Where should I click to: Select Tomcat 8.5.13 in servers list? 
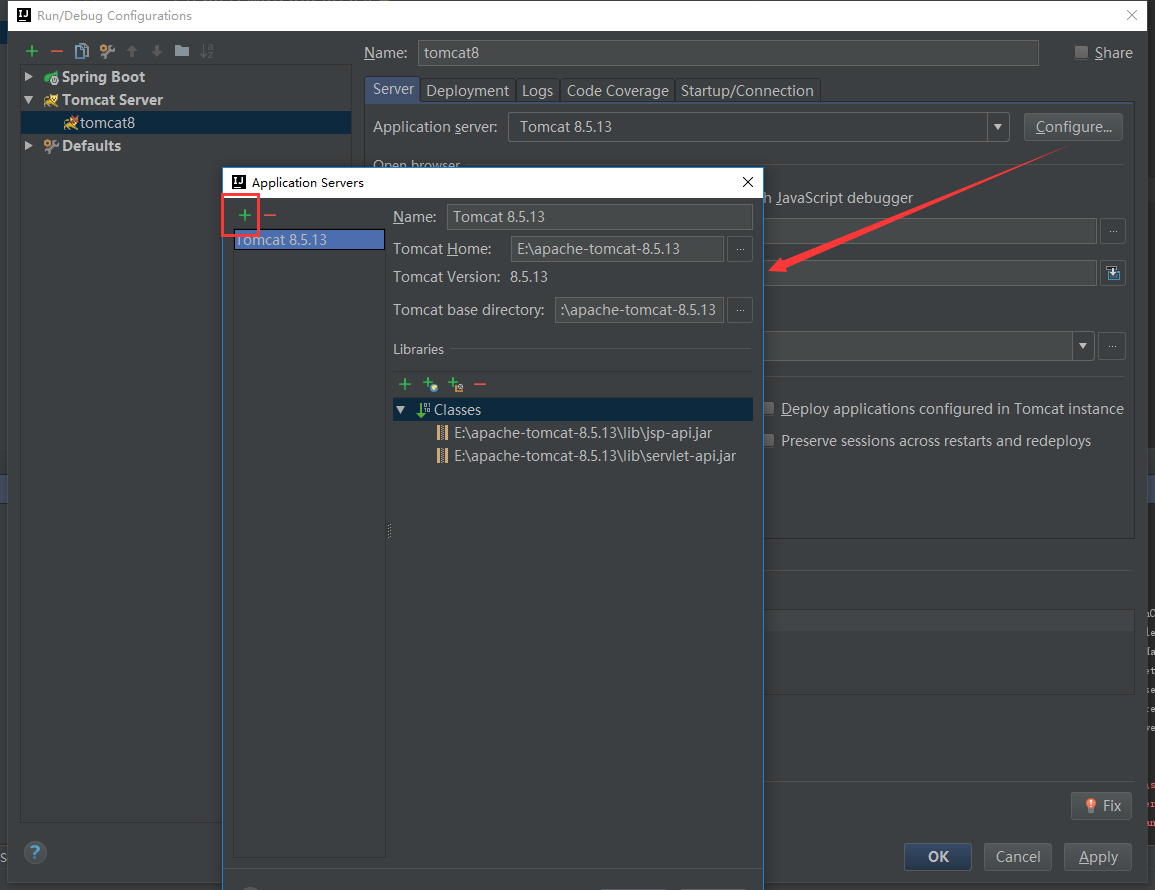pyautogui.click(x=309, y=239)
